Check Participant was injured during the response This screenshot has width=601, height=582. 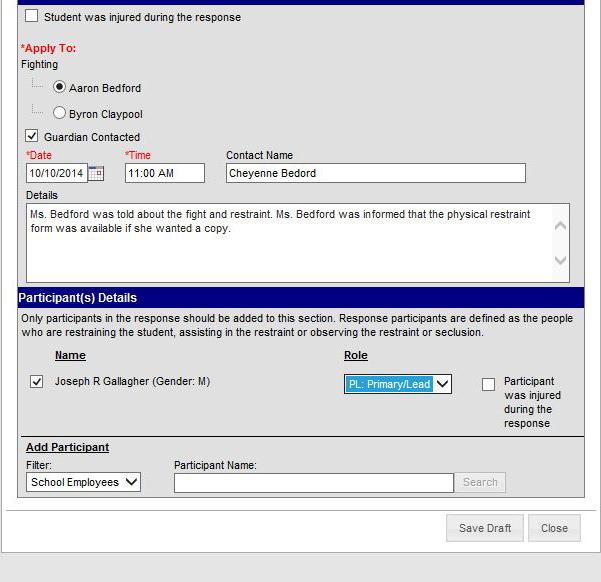point(488,384)
